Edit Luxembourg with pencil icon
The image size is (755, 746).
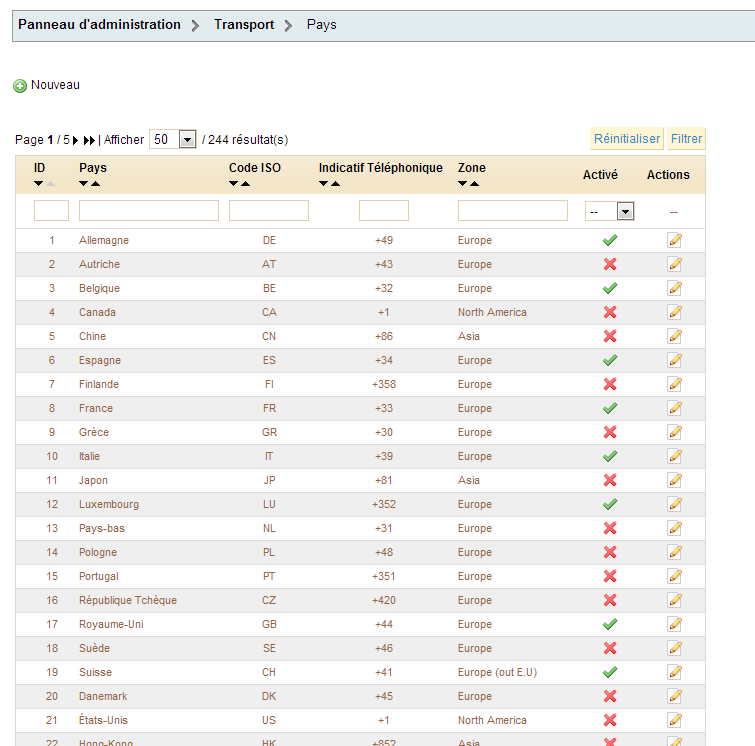click(675, 504)
